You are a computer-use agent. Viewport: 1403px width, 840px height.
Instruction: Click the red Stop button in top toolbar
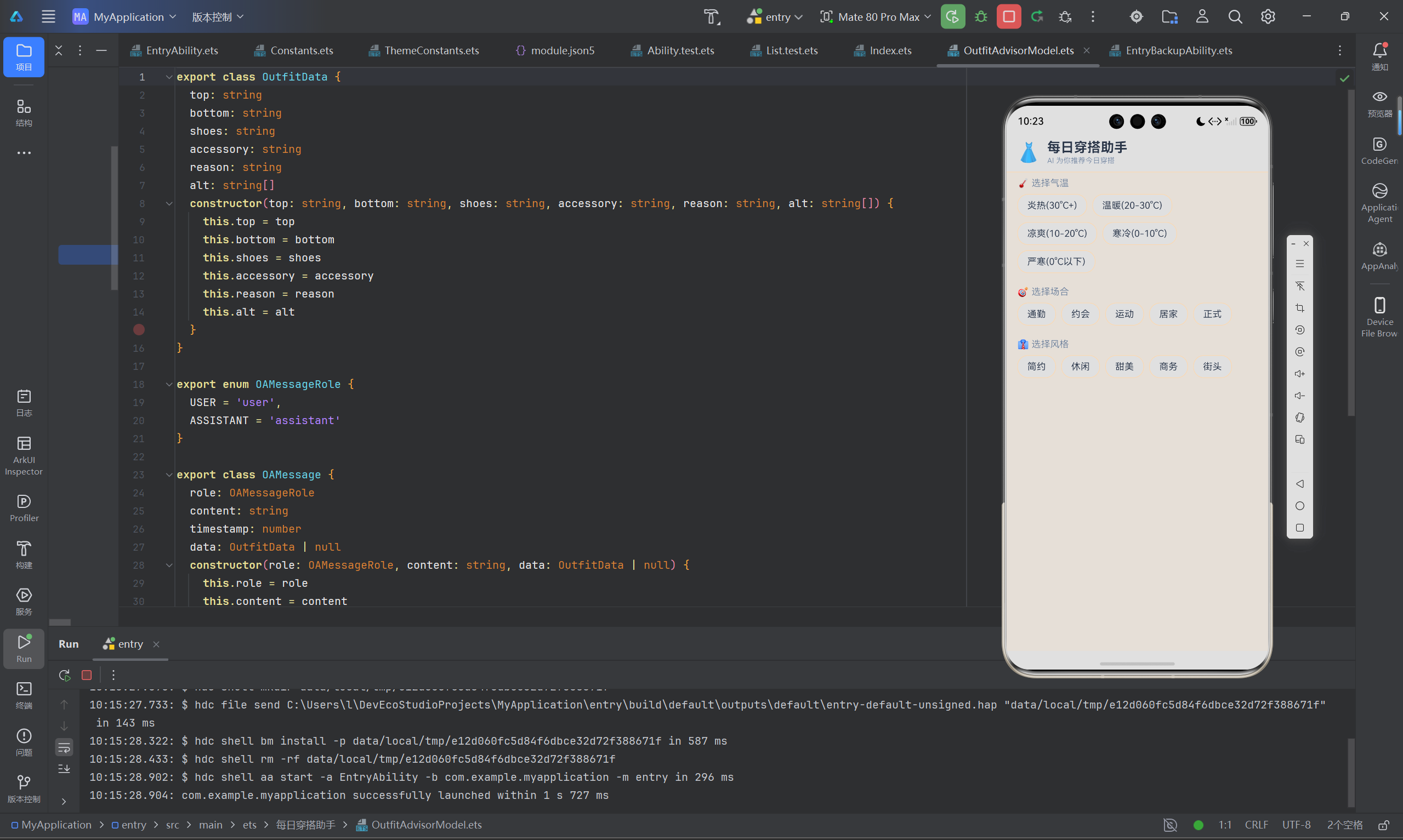pyautogui.click(x=1008, y=16)
